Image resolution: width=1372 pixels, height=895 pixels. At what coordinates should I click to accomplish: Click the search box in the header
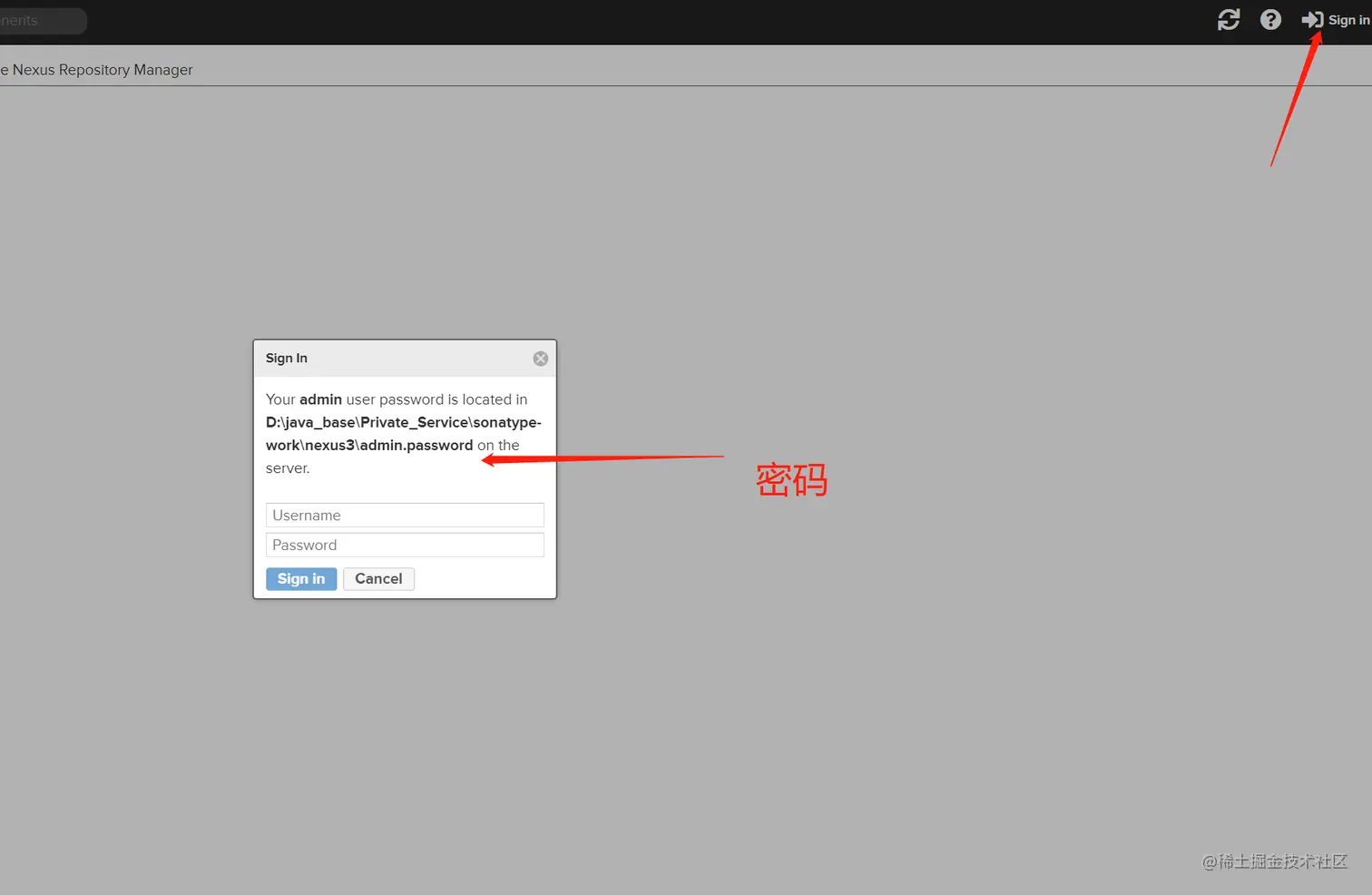43,21
